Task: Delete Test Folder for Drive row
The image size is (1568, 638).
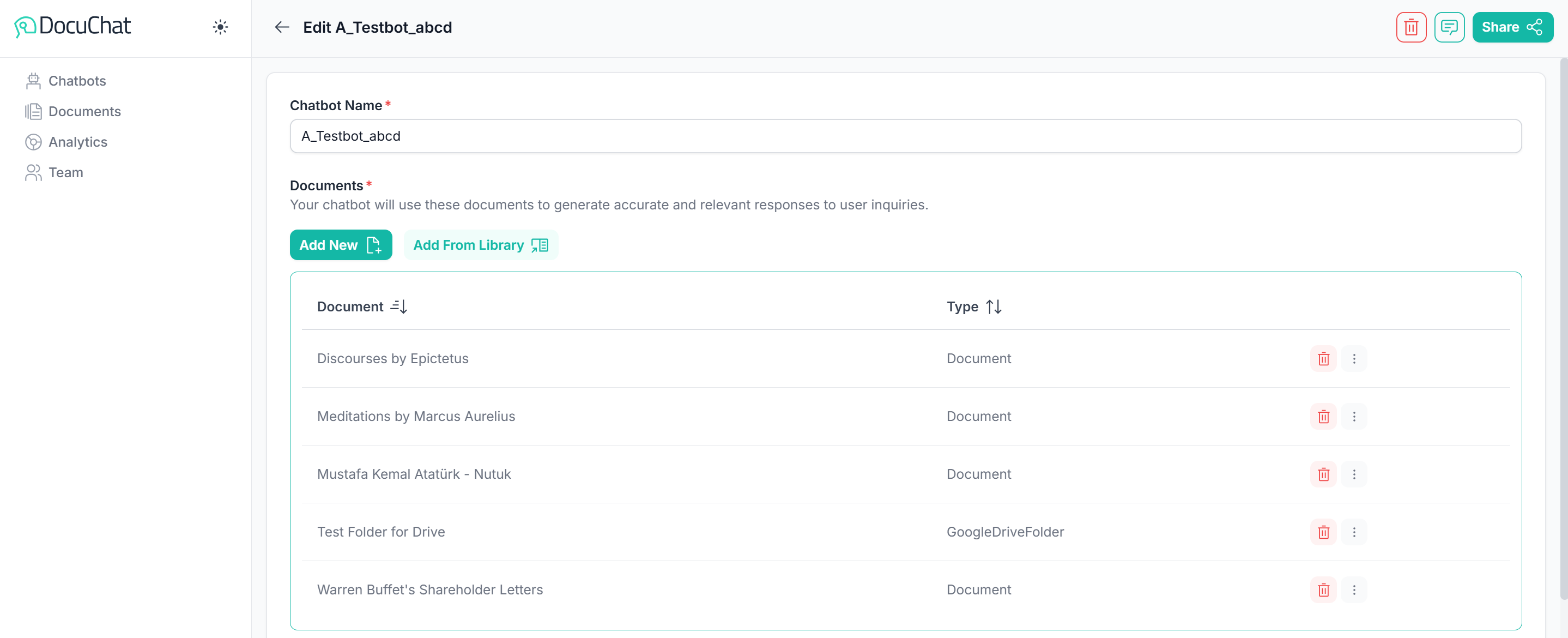Action: tap(1323, 532)
